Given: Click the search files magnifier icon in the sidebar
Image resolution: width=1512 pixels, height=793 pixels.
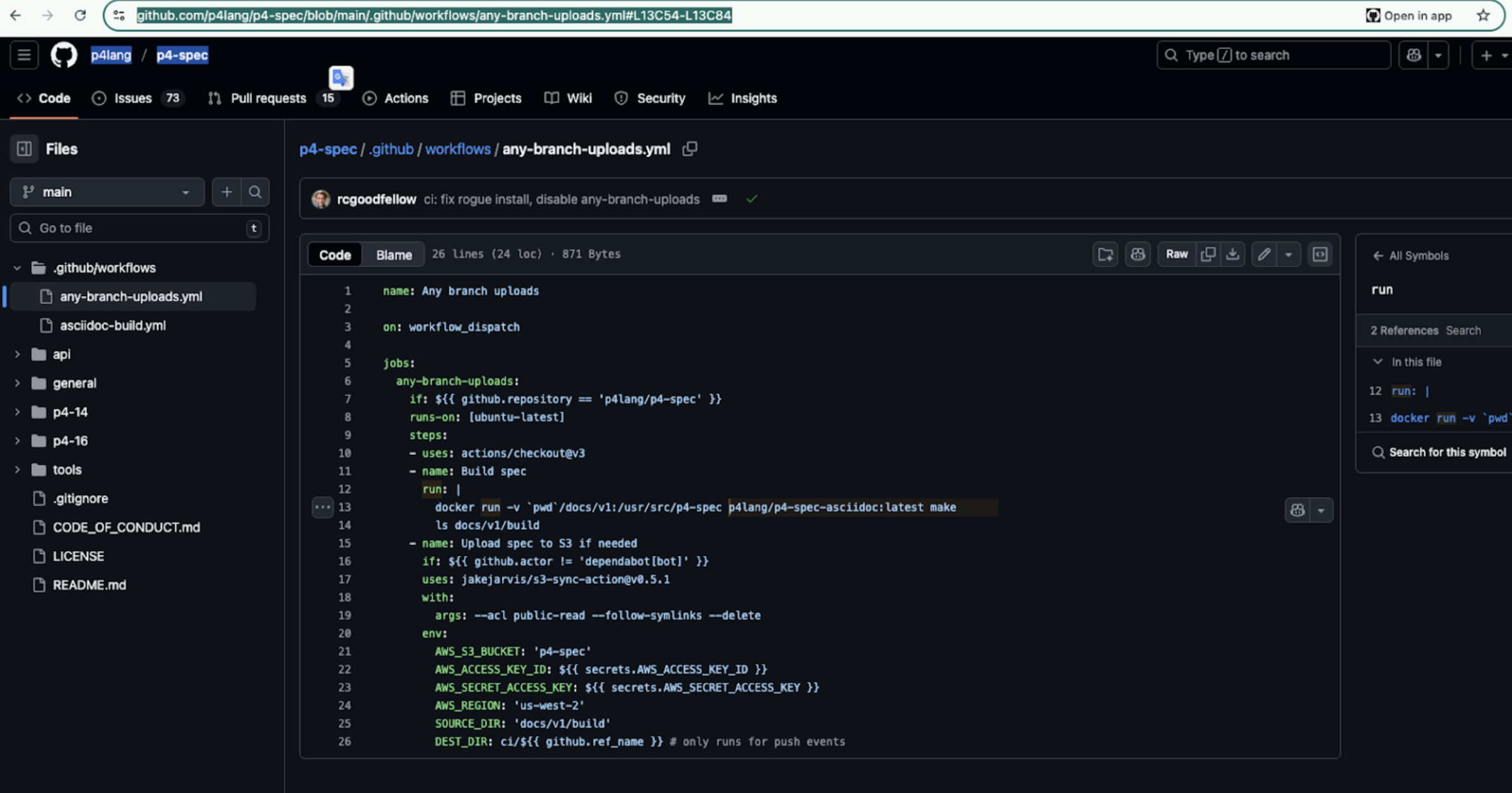Looking at the screenshot, I should pyautogui.click(x=255, y=192).
